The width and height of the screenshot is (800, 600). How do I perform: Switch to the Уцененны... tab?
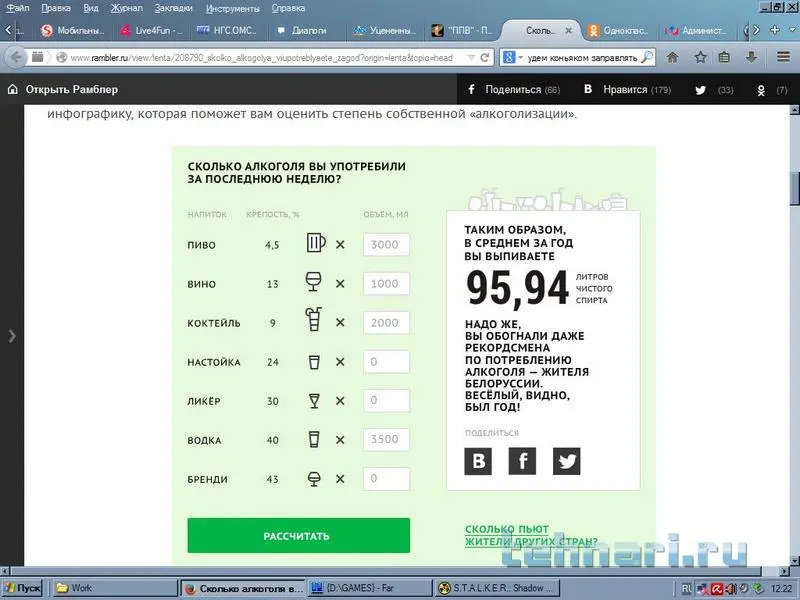[x=385, y=31]
